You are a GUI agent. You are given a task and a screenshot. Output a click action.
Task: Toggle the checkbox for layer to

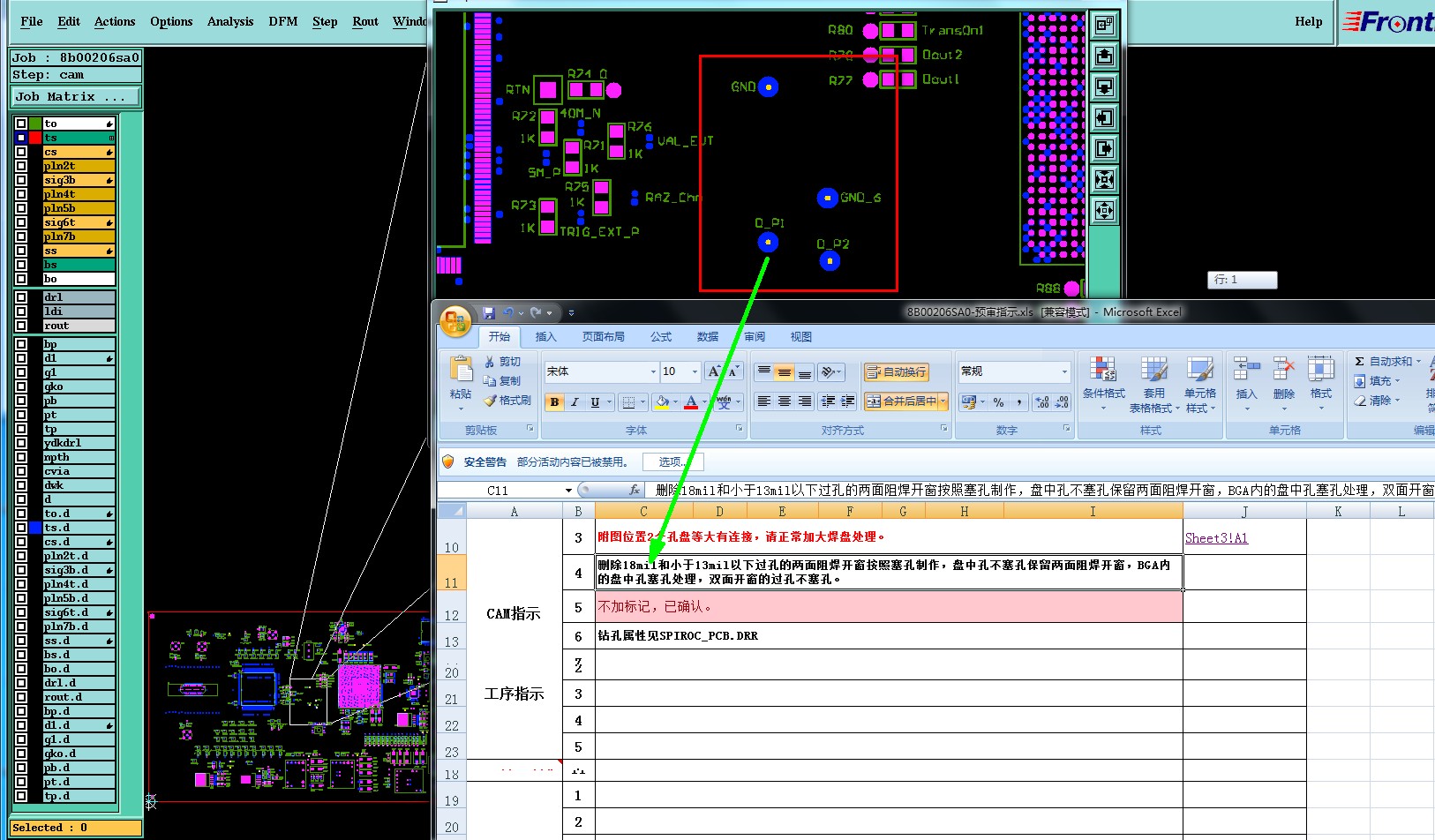(x=21, y=124)
